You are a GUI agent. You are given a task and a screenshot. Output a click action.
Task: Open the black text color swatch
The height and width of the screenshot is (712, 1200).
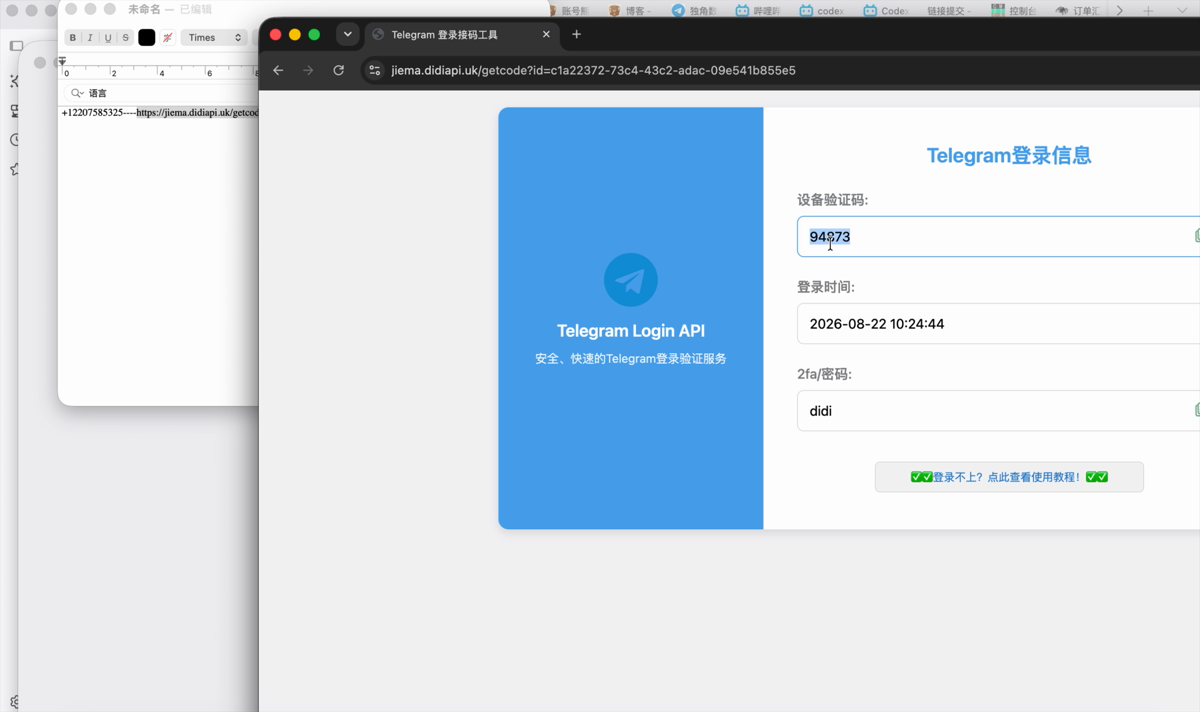147,38
